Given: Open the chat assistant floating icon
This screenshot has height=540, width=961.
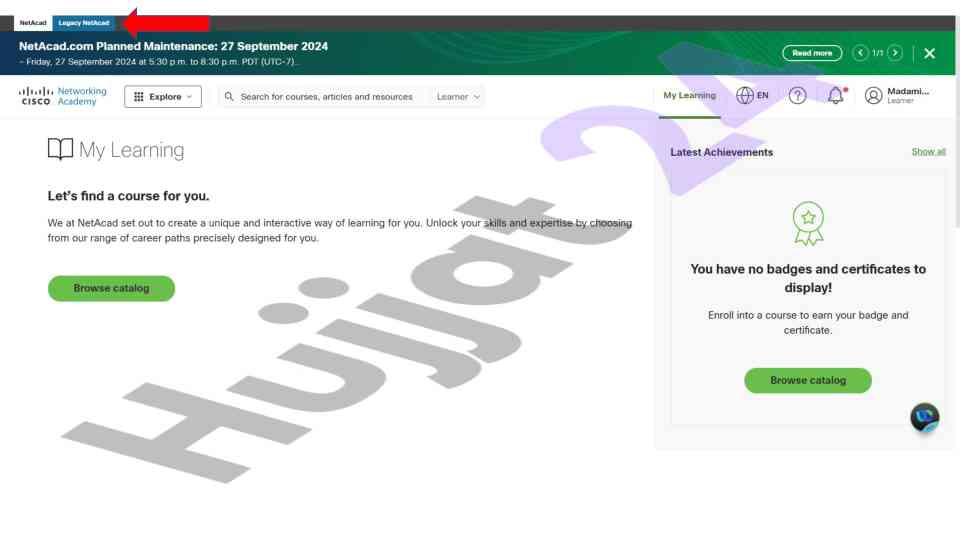Looking at the screenshot, I should [x=924, y=417].
